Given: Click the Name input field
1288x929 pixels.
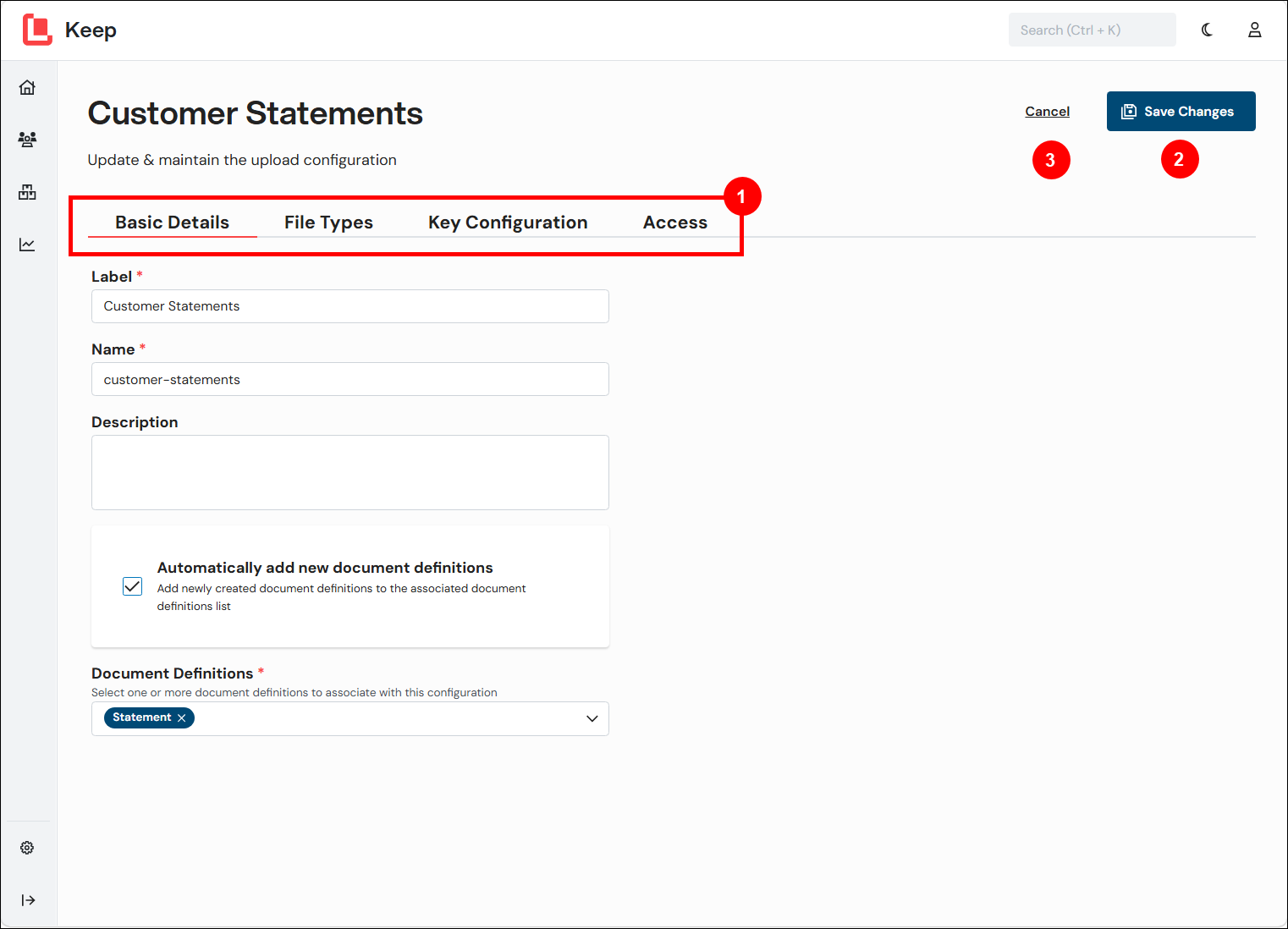Looking at the screenshot, I should pyautogui.click(x=350, y=379).
